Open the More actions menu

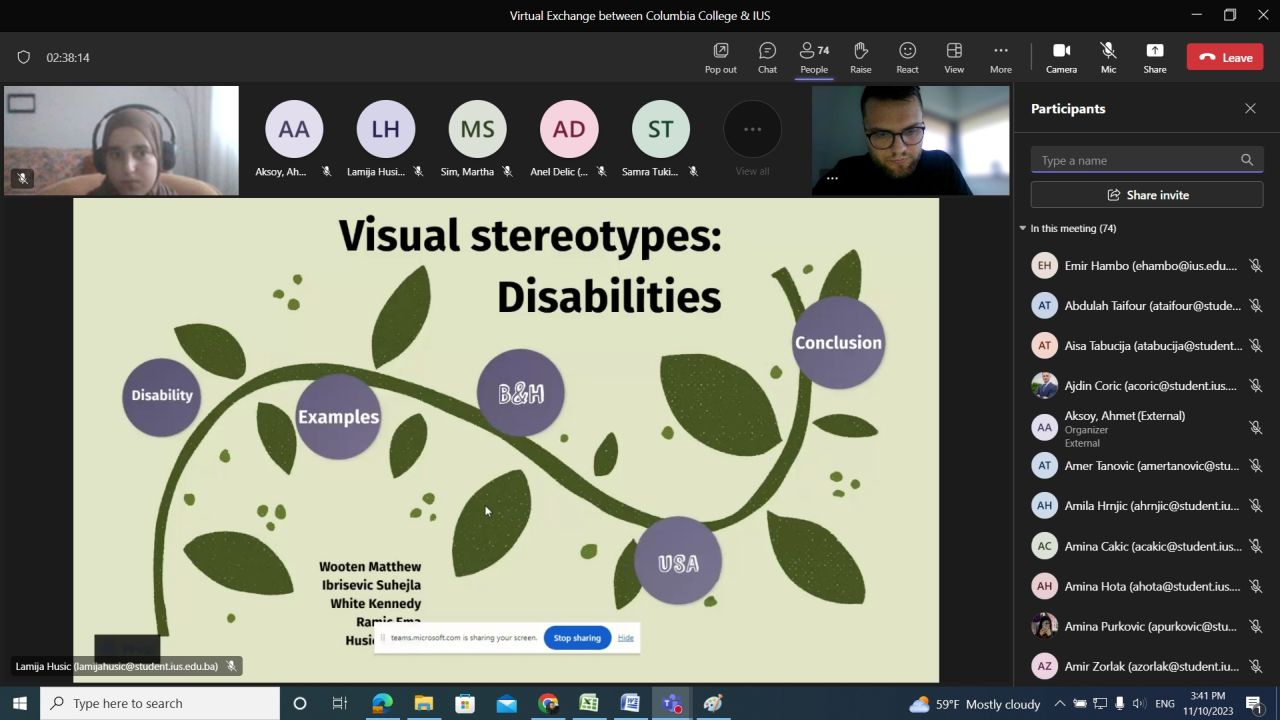(1000, 57)
